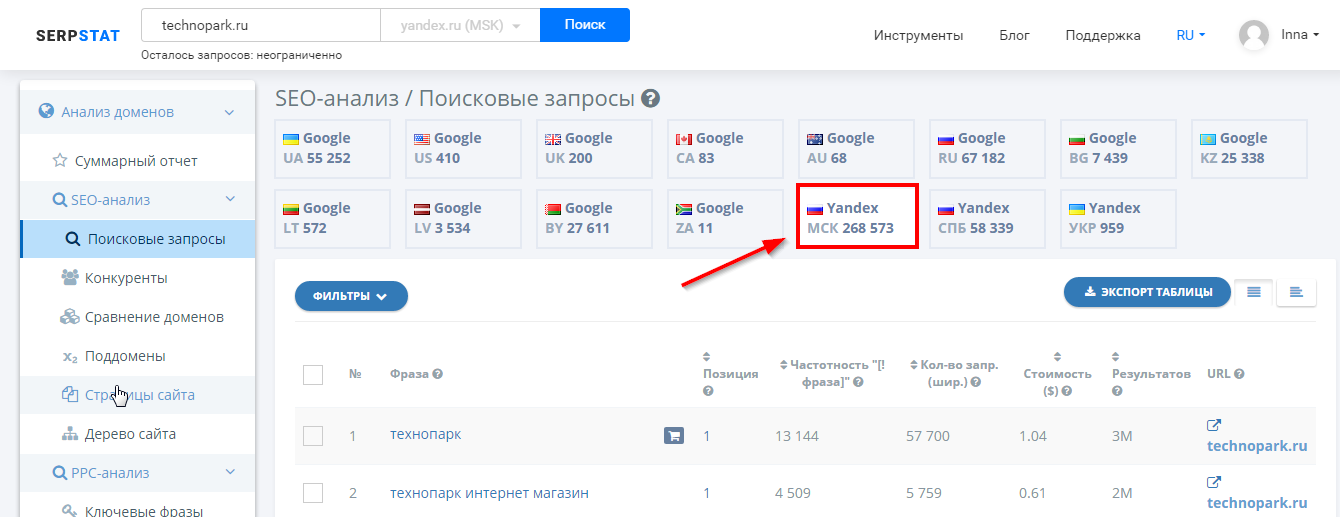Expand the PPC-анализ section
The height and width of the screenshot is (517, 1340).
229,472
